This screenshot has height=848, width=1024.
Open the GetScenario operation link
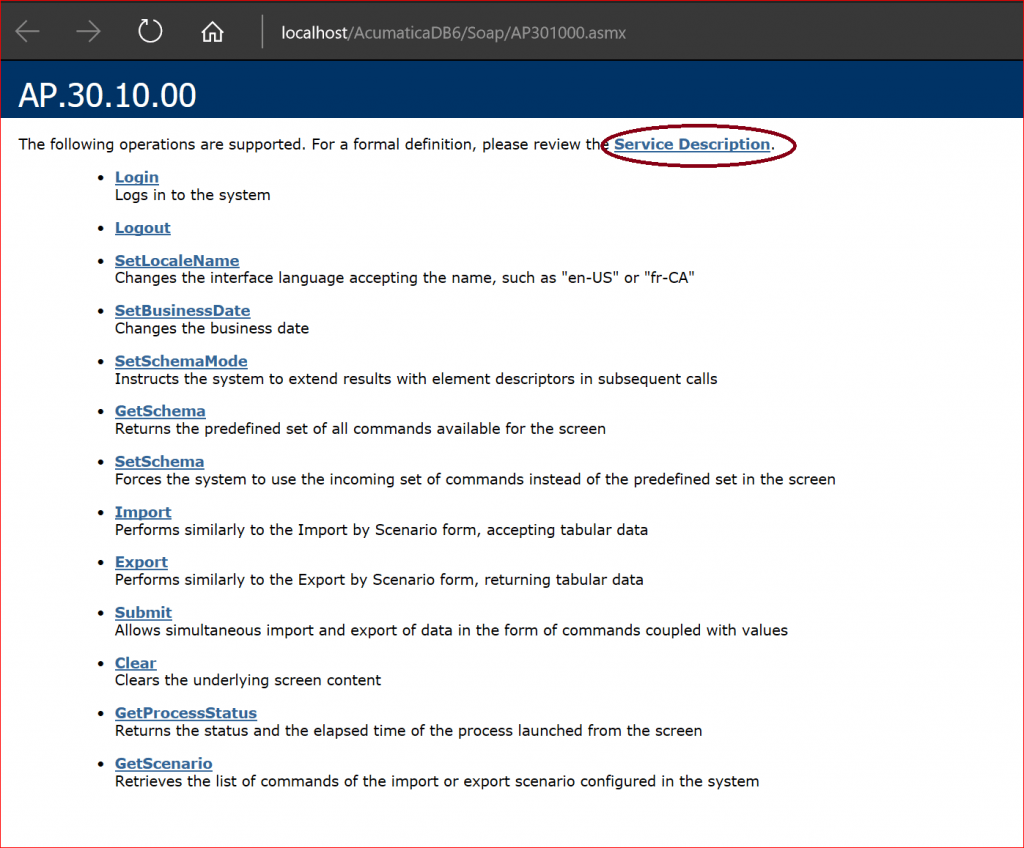tap(163, 764)
